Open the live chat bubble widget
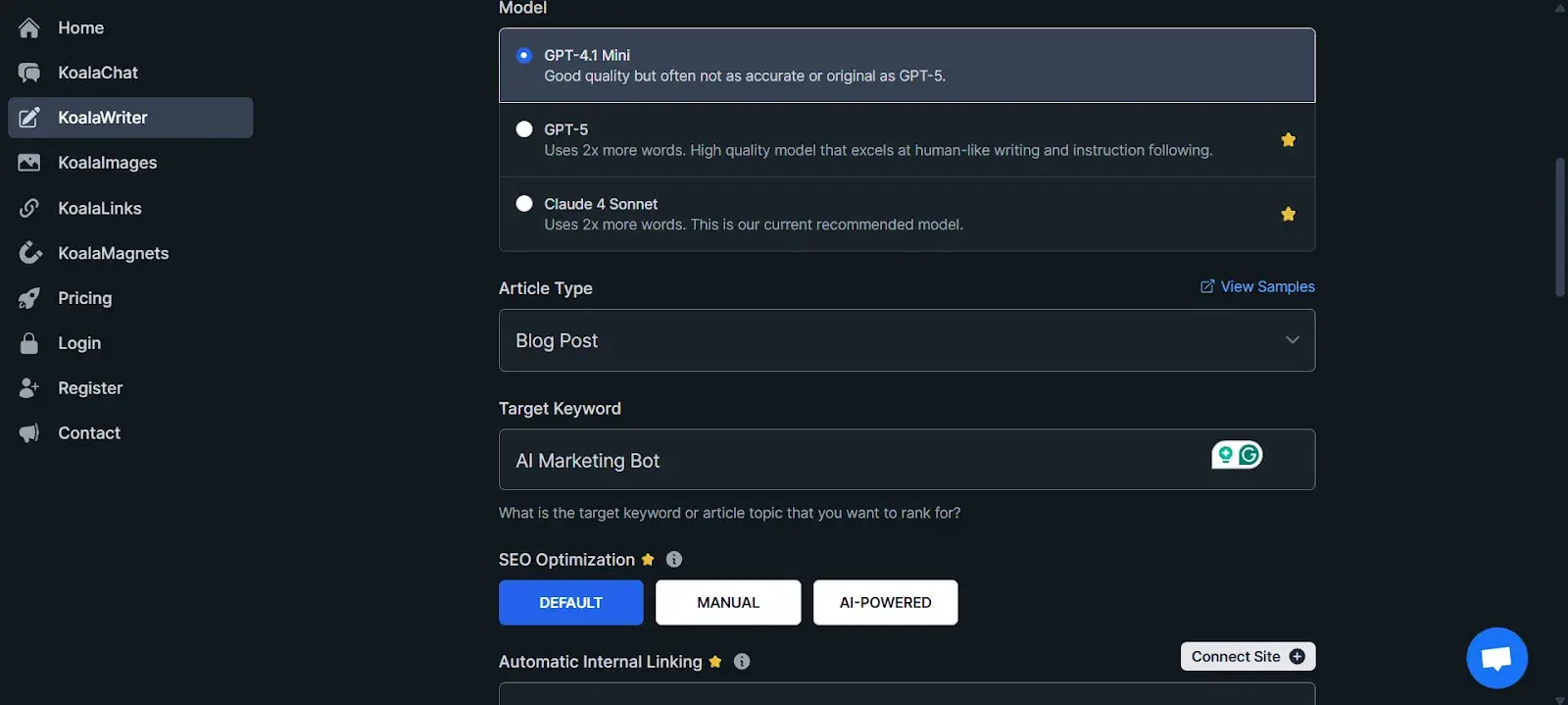This screenshot has height=705, width=1568. pos(1496,658)
